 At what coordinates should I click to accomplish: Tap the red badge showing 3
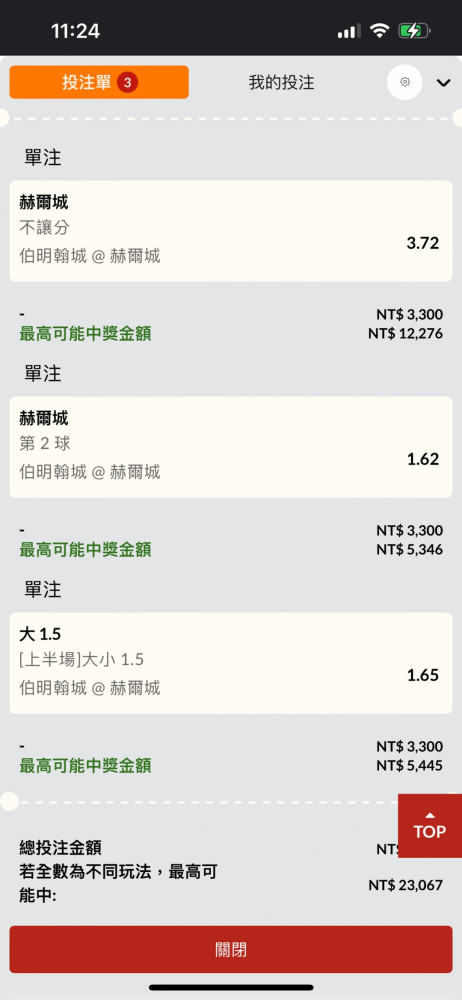tap(128, 82)
